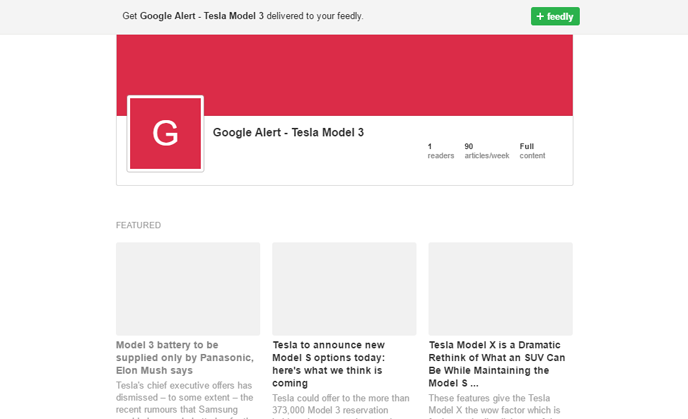Click the 'These features give the Tesla' summary
Screen dimensions: 688x419
tap(494, 406)
